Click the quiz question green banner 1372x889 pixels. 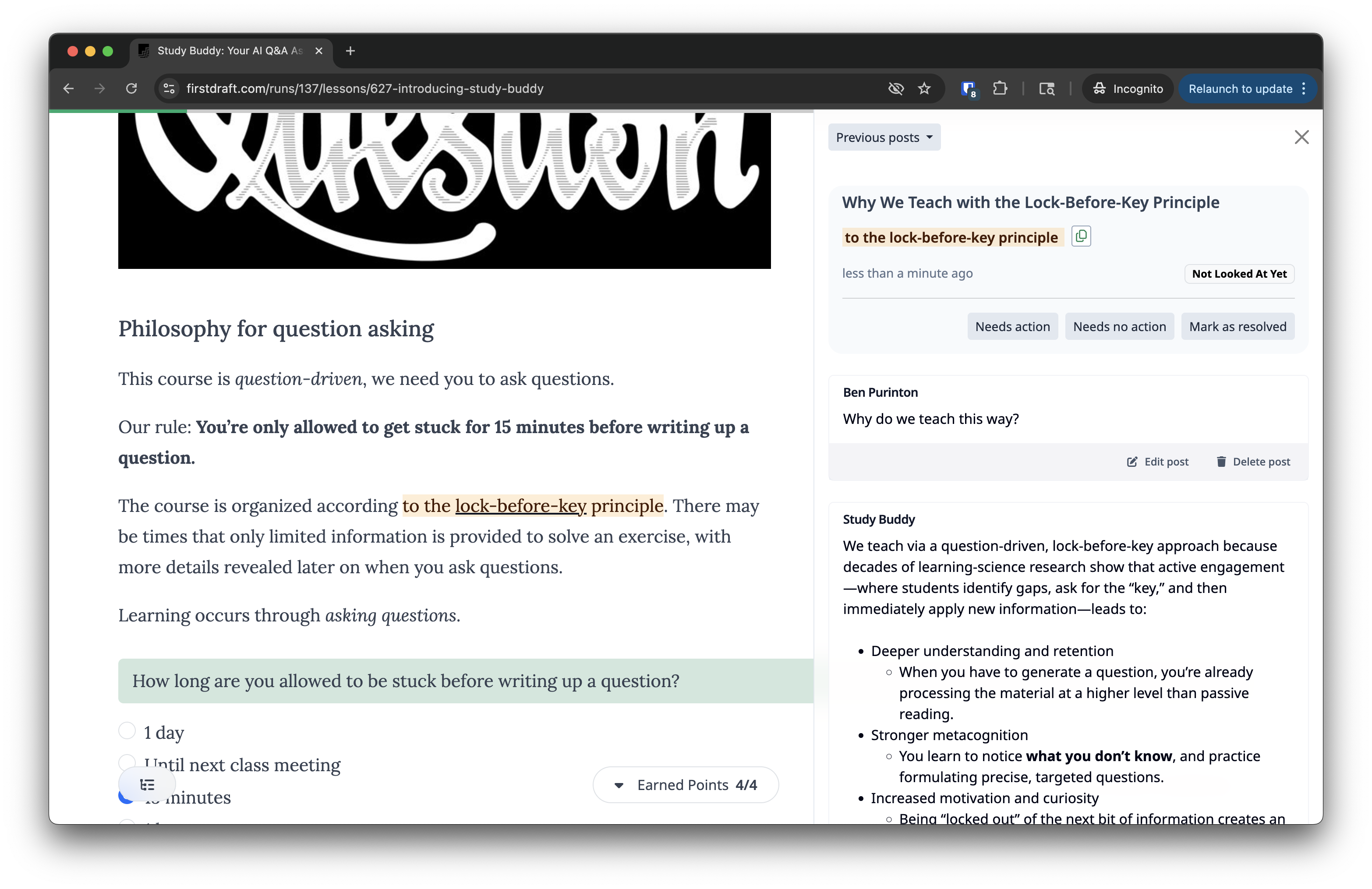pyautogui.click(x=465, y=681)
